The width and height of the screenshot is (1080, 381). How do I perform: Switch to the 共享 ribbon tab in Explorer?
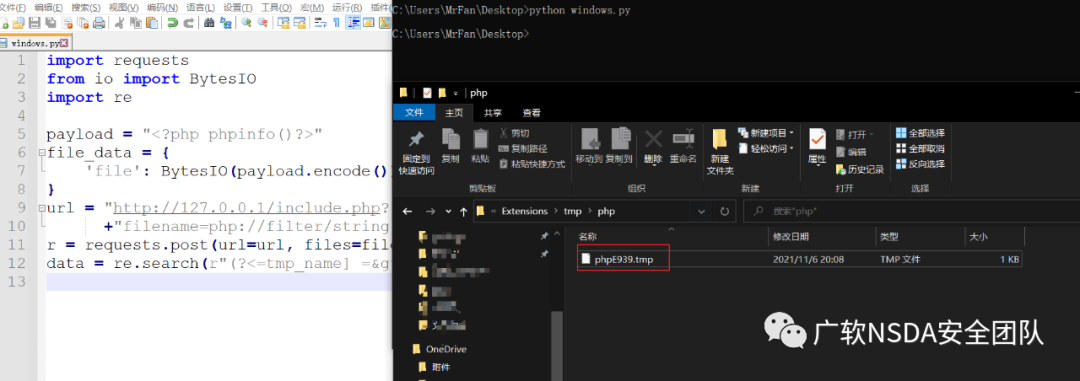(492, 112)
